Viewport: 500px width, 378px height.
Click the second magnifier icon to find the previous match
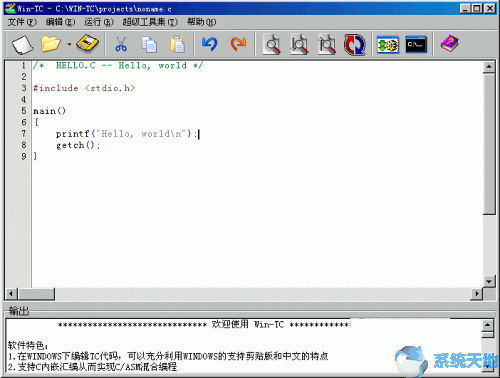point(299,44)
